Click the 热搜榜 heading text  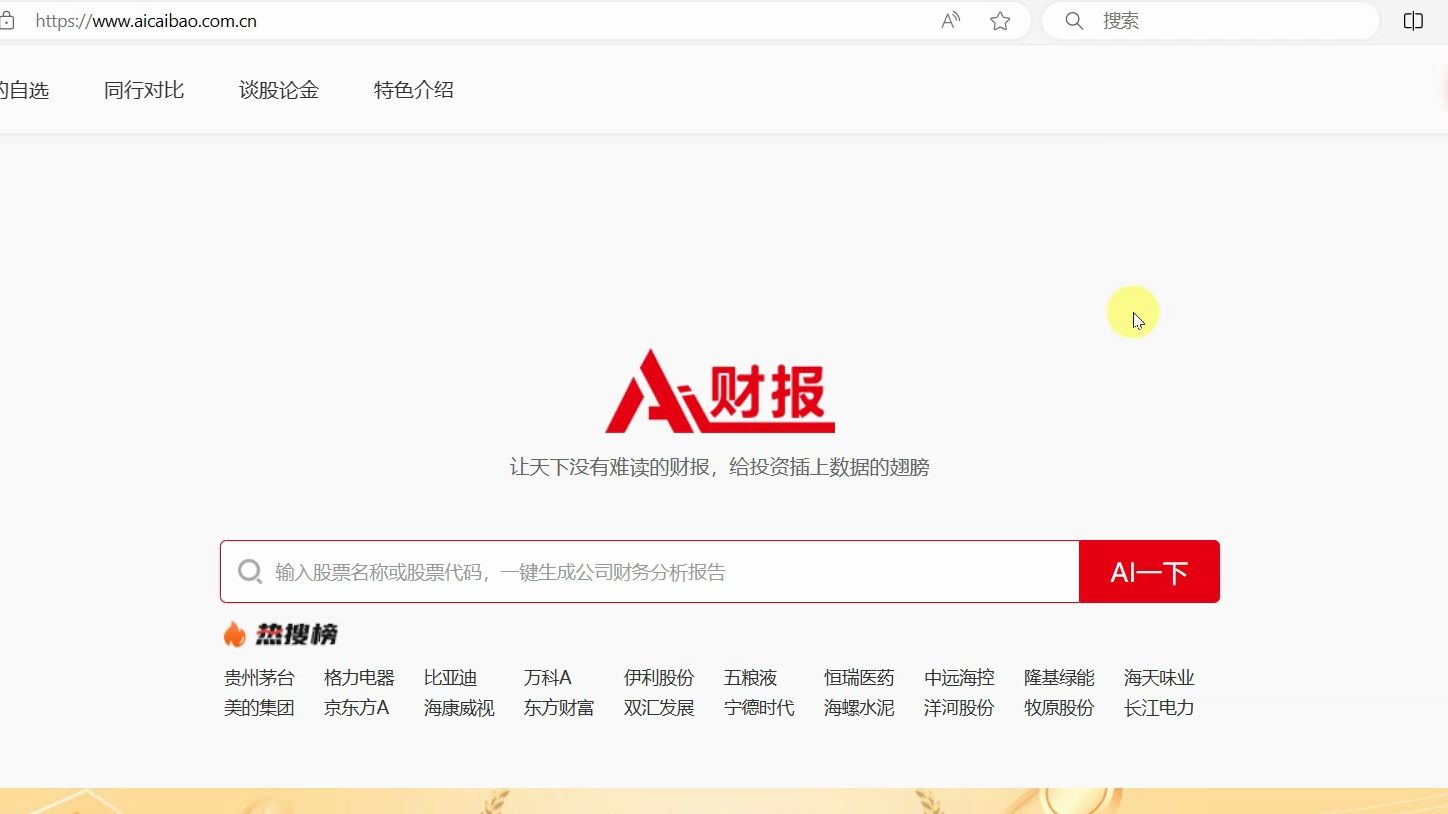pos(296,634)
